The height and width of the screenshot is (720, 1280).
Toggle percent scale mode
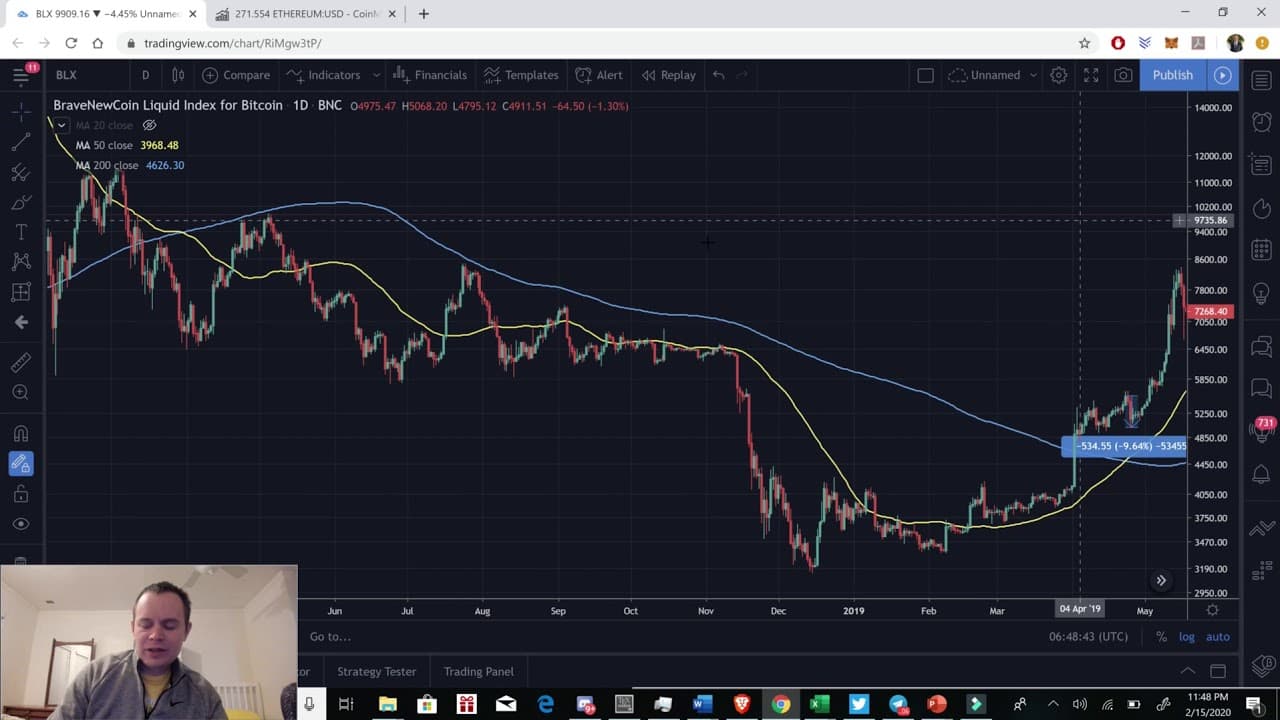coord(1161,637)
